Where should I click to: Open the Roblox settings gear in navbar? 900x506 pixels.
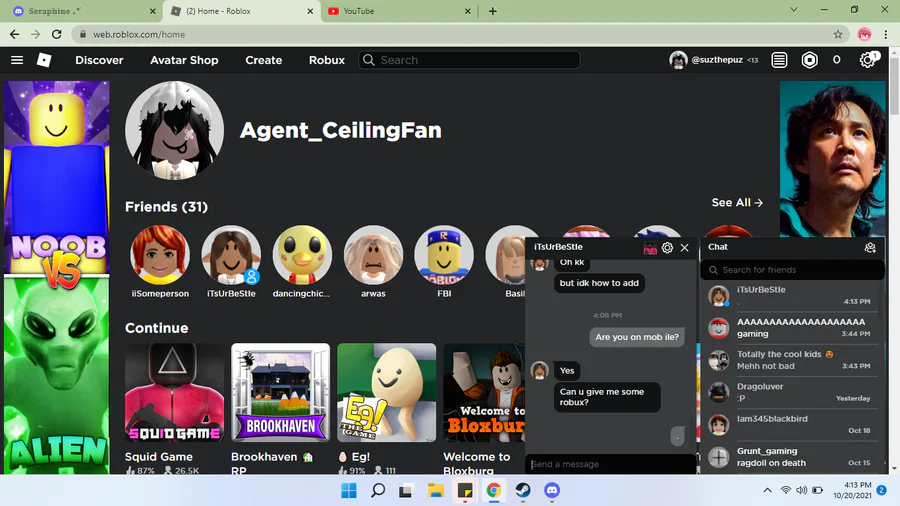(867, 60)
